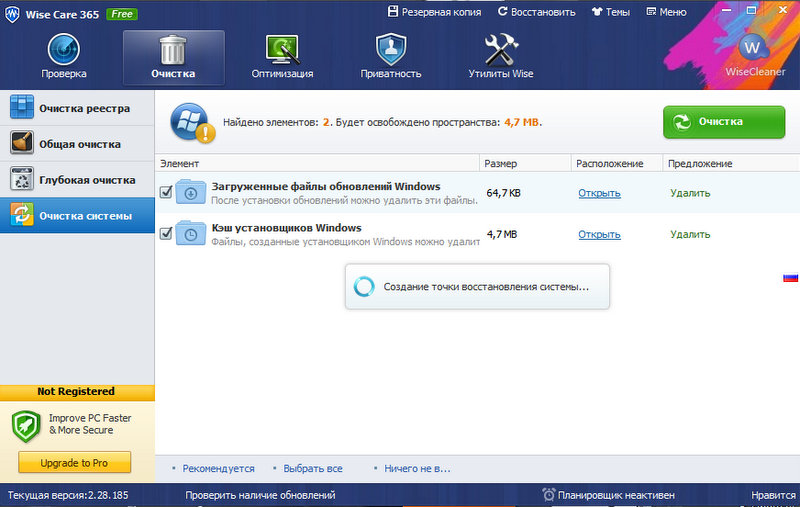Click Планировщик неактивен status text
Screen dimensions: 800x507
(616, 495)
